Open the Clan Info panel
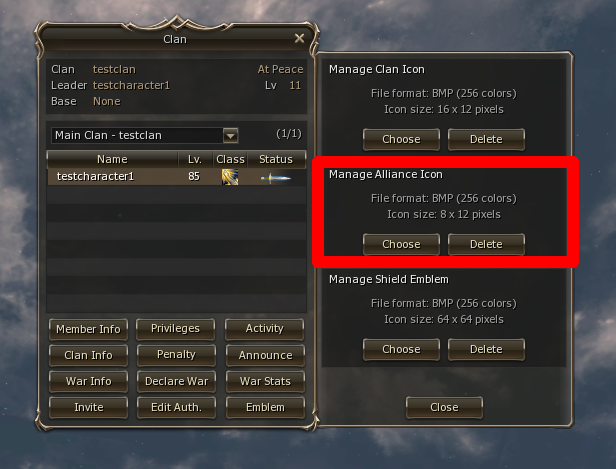Image resolution: width=616 pixels, height=469 pixels. 89,355
